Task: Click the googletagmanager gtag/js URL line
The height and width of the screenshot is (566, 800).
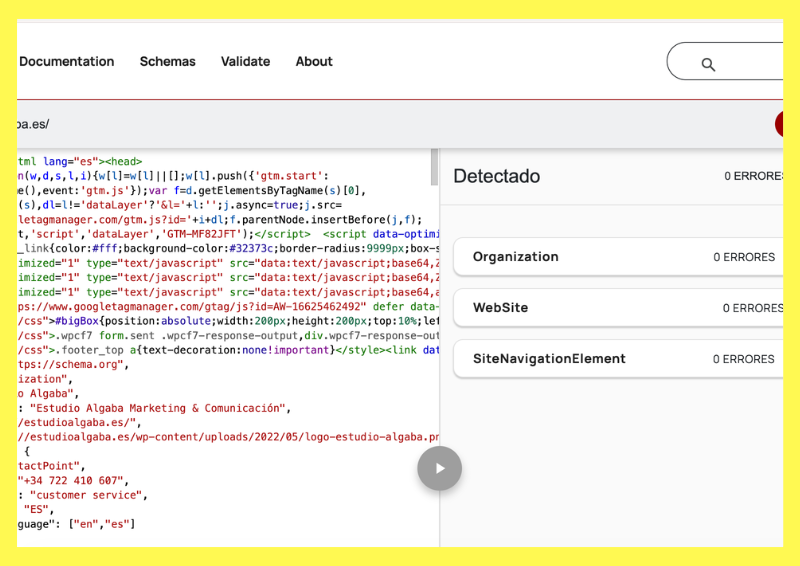Action: pos(228,307)
